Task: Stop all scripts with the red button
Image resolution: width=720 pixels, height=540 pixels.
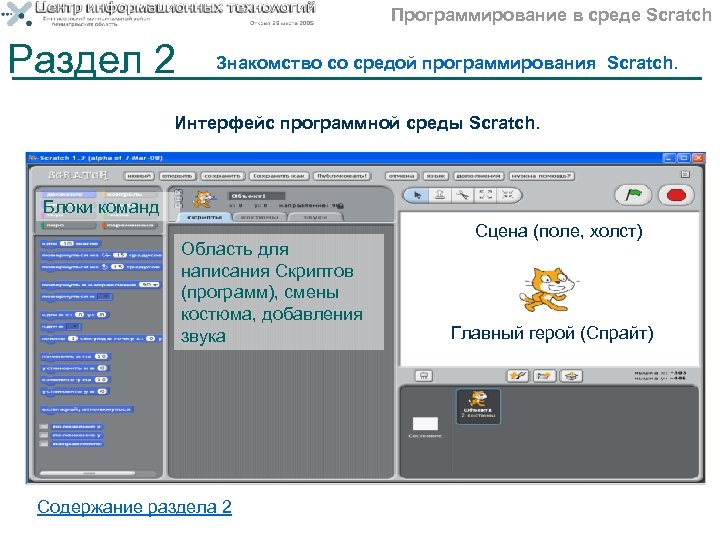Action: coord(676,195)
